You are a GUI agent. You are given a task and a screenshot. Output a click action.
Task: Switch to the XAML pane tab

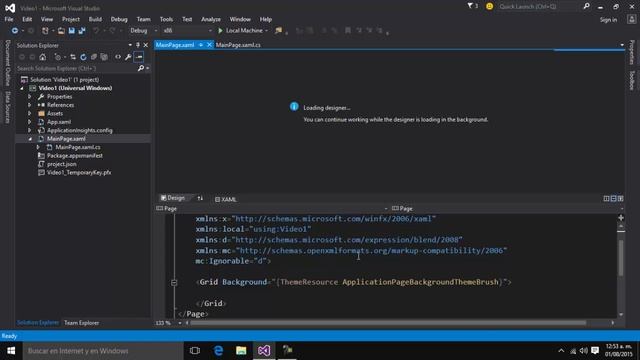point(226,199)
